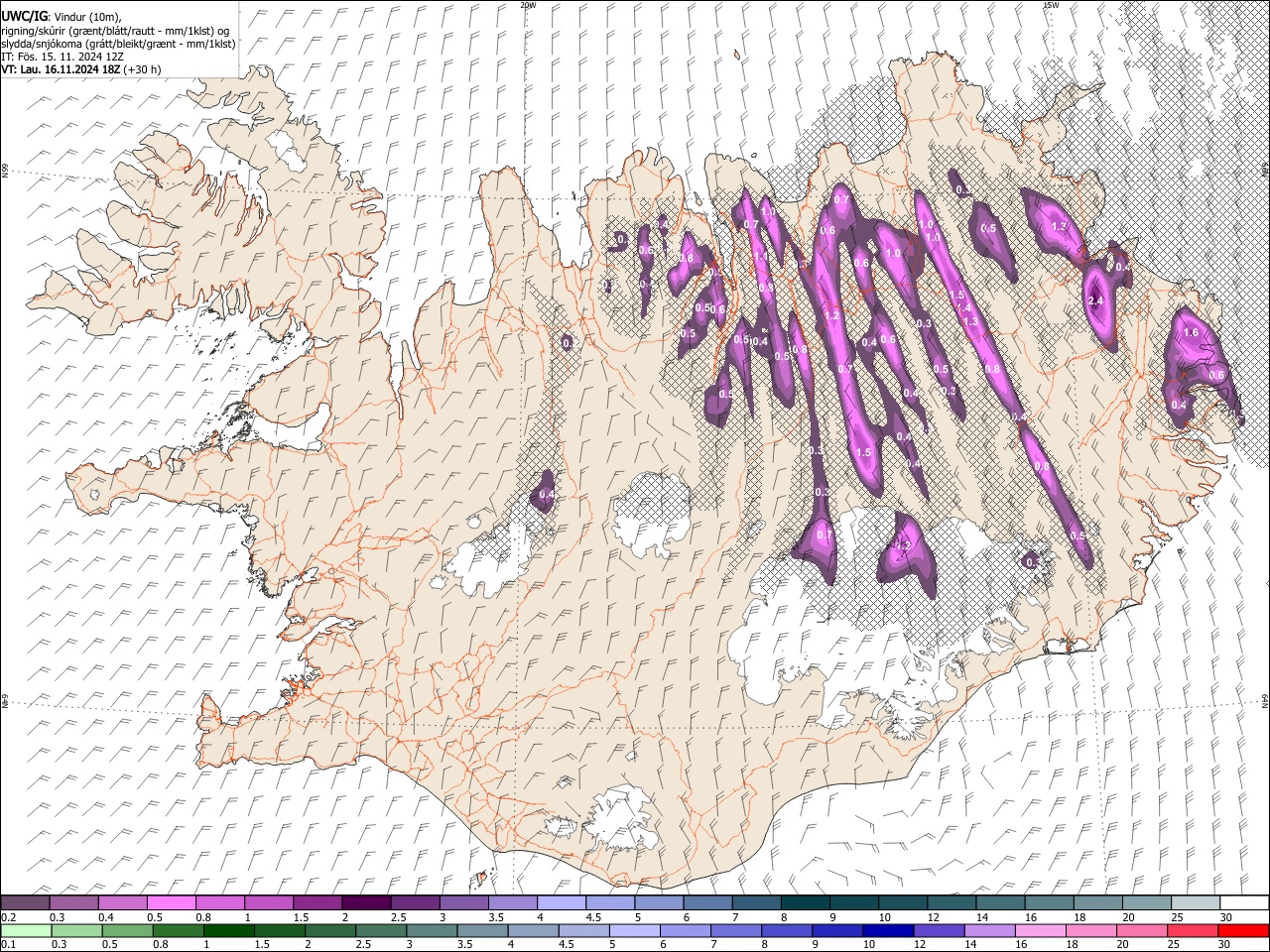Viewport: 1270px width, 952px height.
Task: Click the white Mýrdalsjökull glacier near the south coast
Action: click(620, 816)
